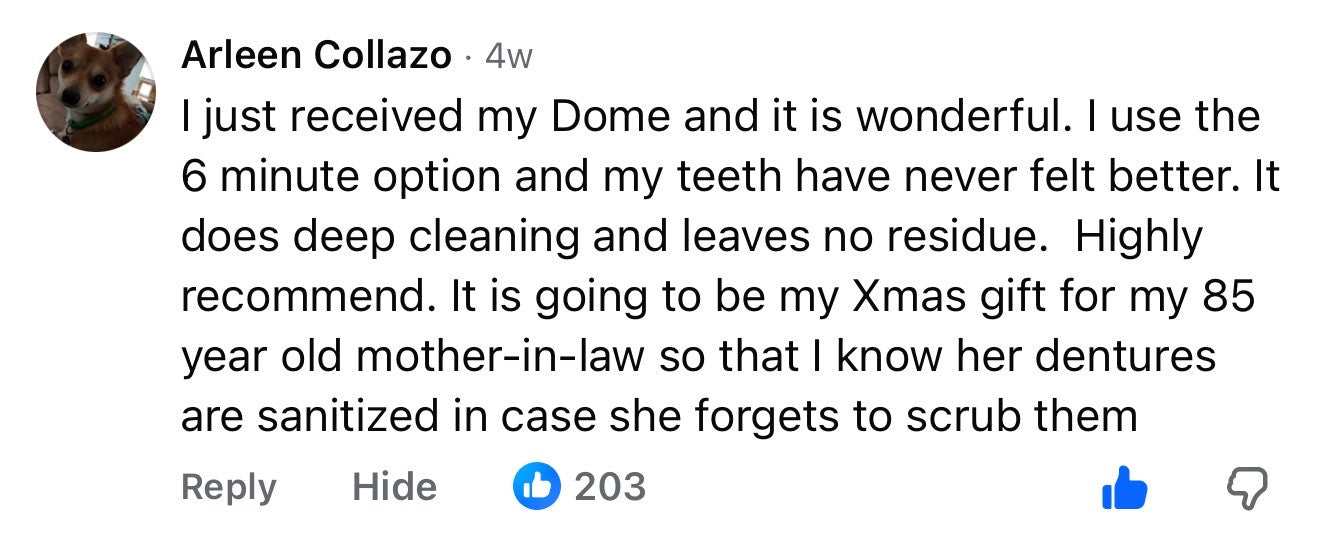The height and width of the screenshot is (554, 1320).
Task: Click Reply under the comment
Action: tap(228, 487)
